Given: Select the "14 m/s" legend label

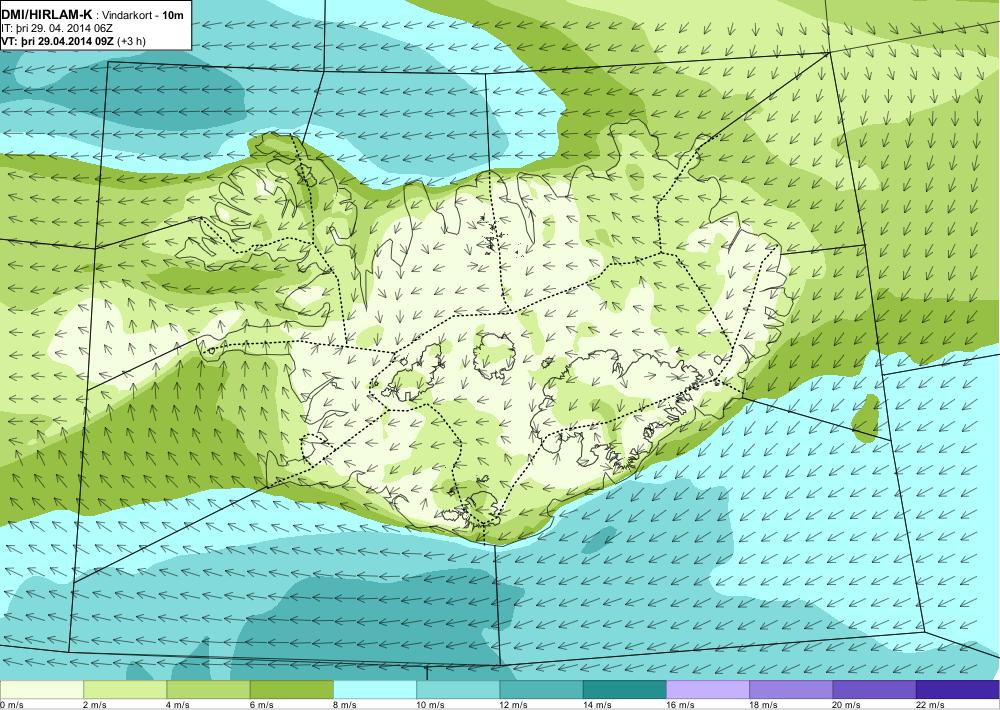Looking at the screenshot, I should 597,705.
